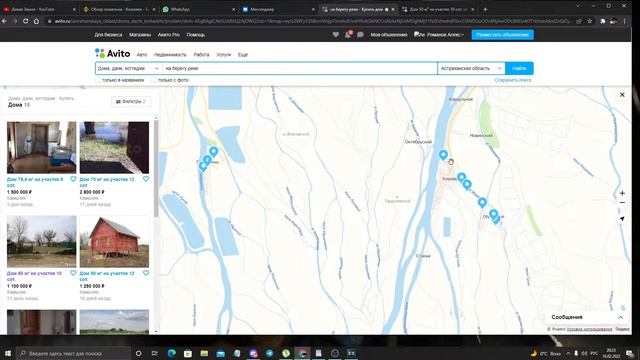Image resolution: width=640 pixels, height=360 pixels.
Task: Open browser extensions puzzle icon
Action: 602,21
